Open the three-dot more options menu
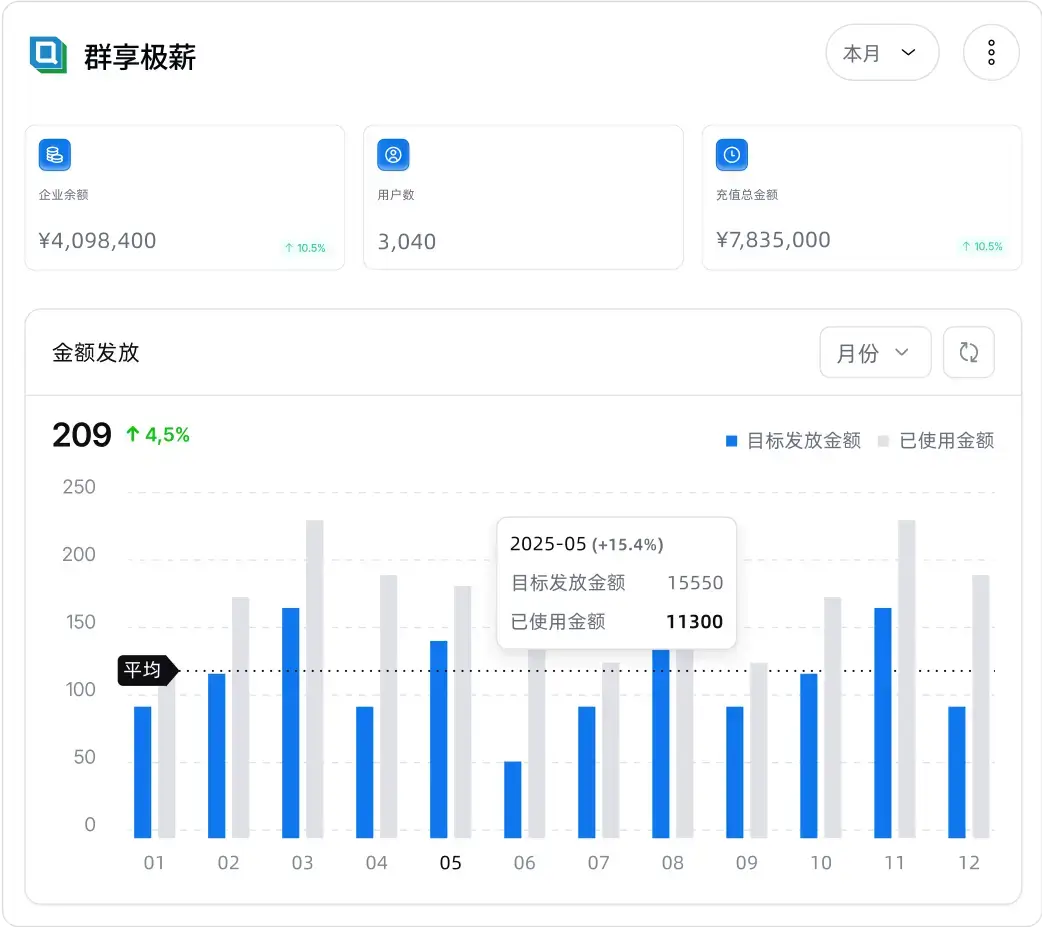 [x=990, y=53]
